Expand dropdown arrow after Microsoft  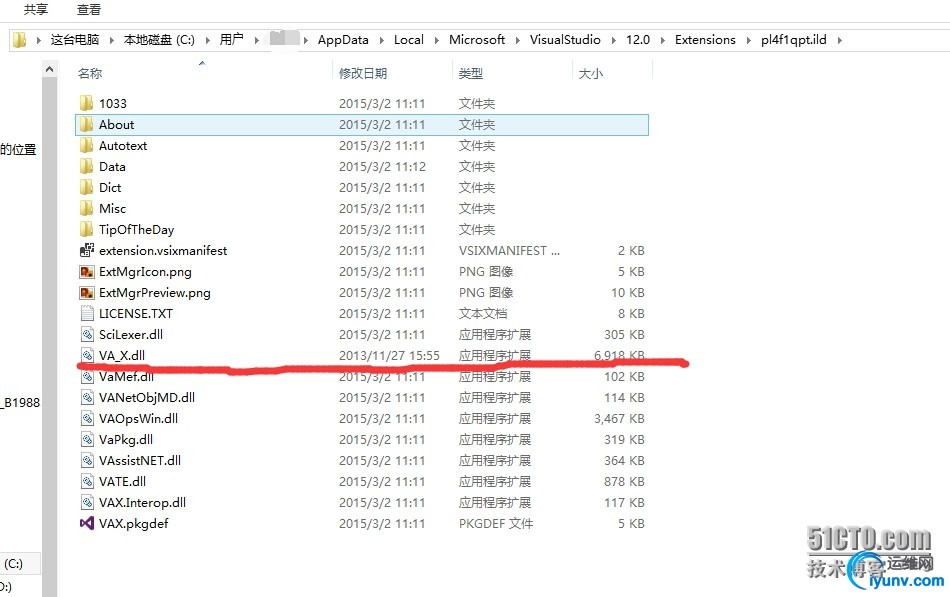[x=518, y=40]
